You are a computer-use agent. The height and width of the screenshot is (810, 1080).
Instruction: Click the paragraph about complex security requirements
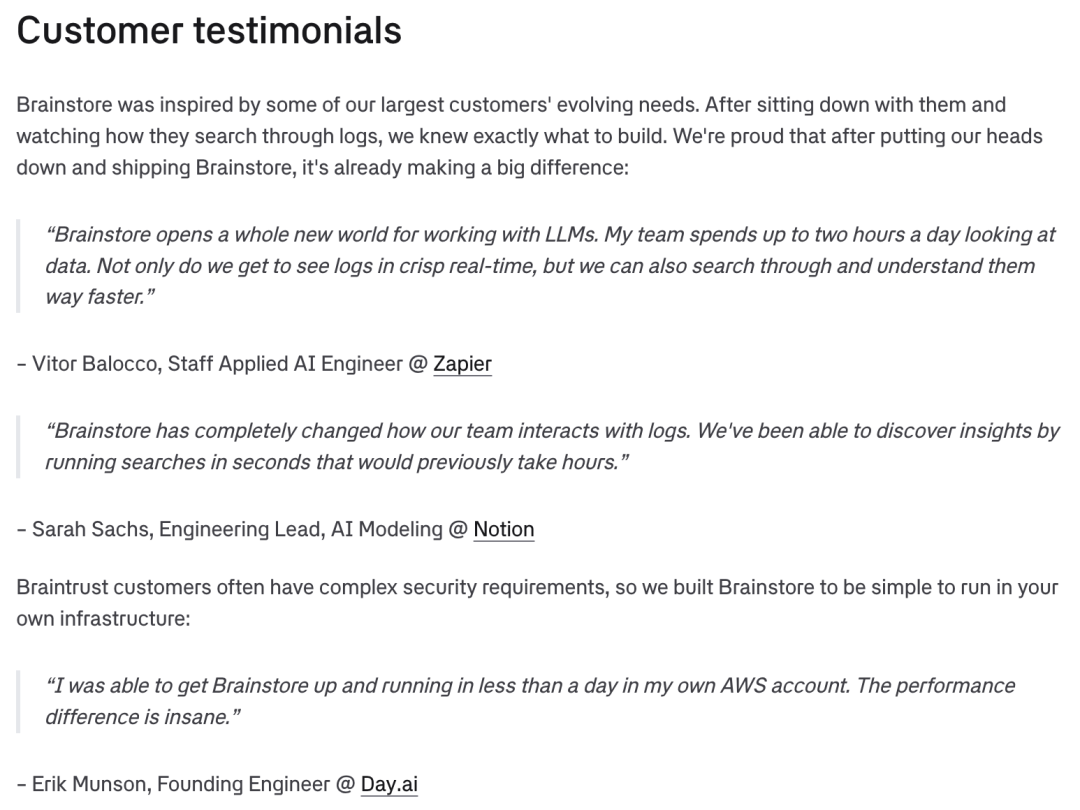(x=536, y=603)
